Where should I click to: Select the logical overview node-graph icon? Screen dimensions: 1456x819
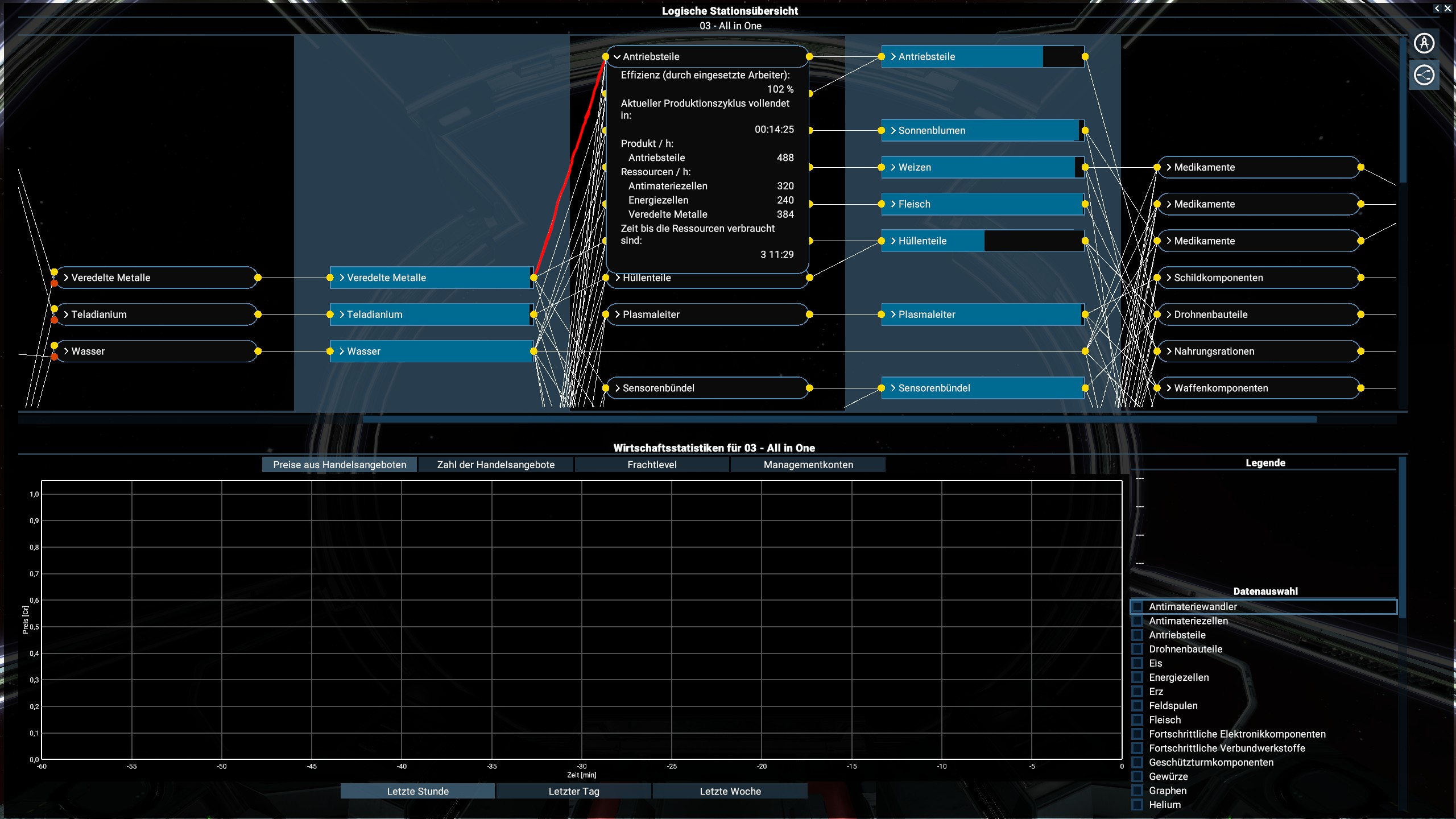pos(1424,75)
